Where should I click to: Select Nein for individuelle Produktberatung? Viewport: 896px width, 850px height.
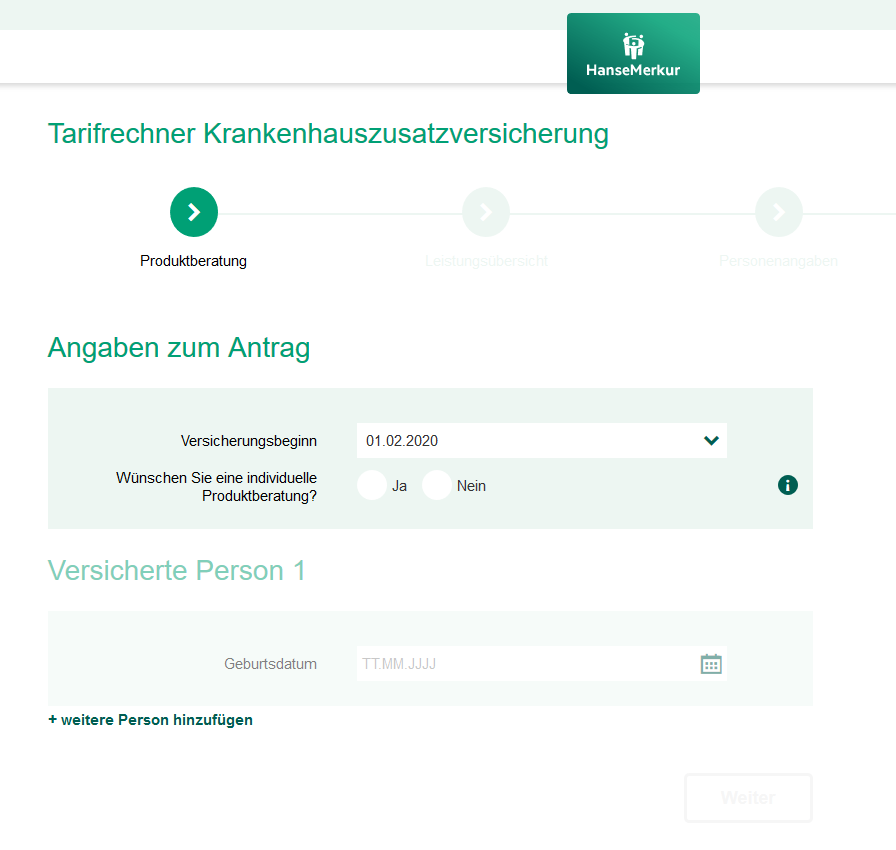coord(436,485)
